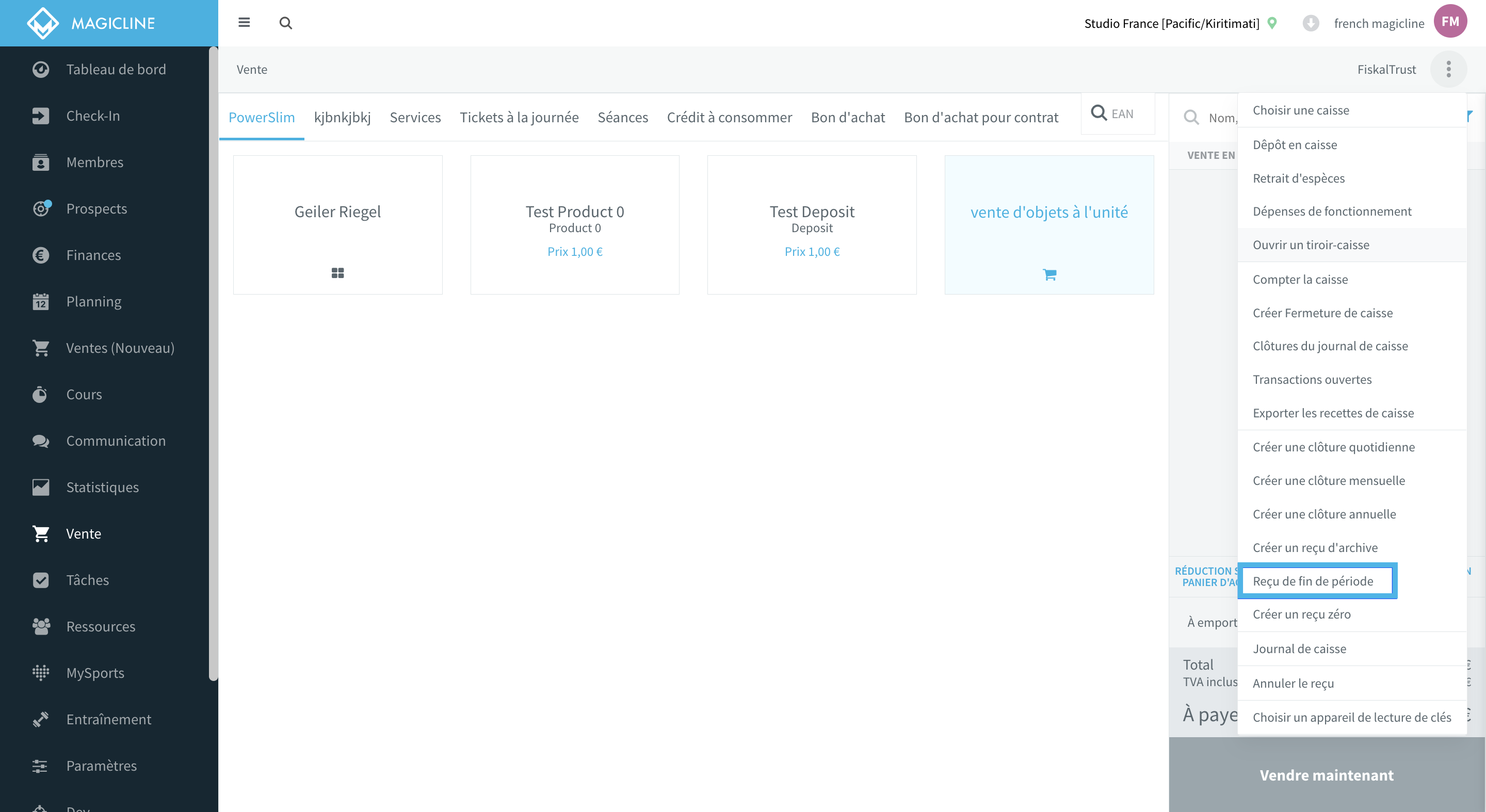
Task: Select Ouvrir un tiroir-caisse
Action: 1352,245
